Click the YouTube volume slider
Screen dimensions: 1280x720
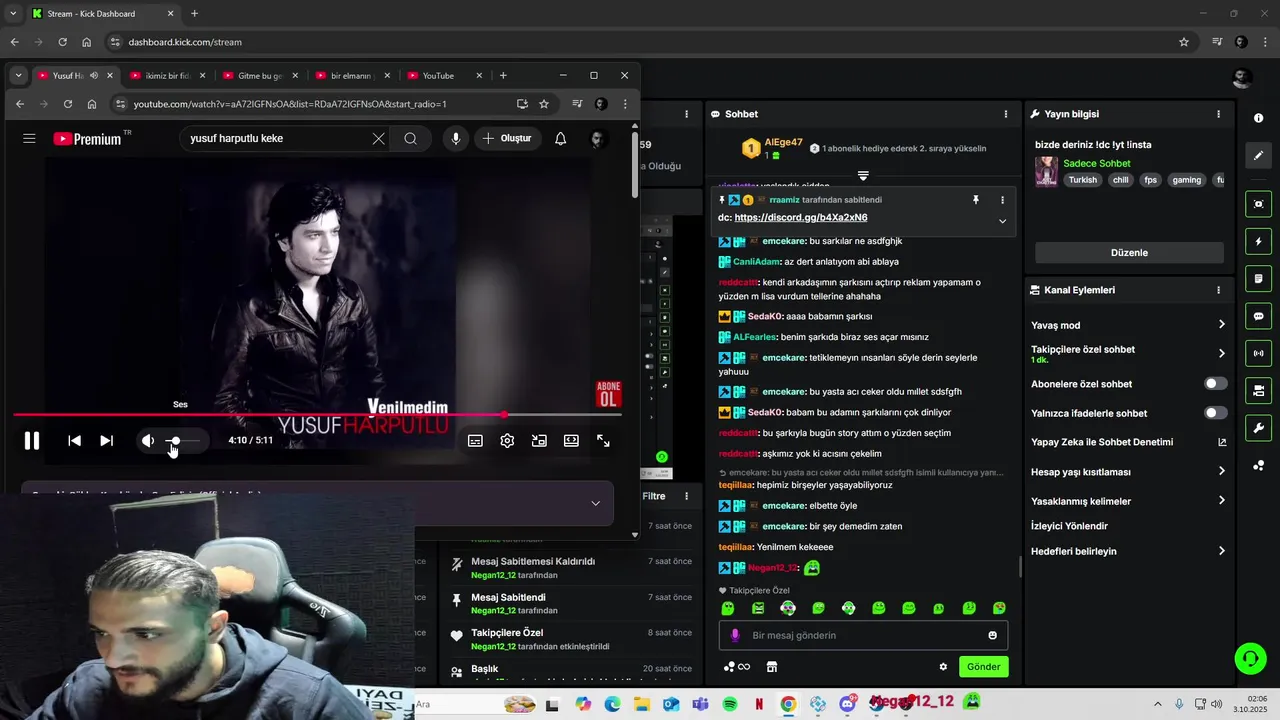coord(182,441)
